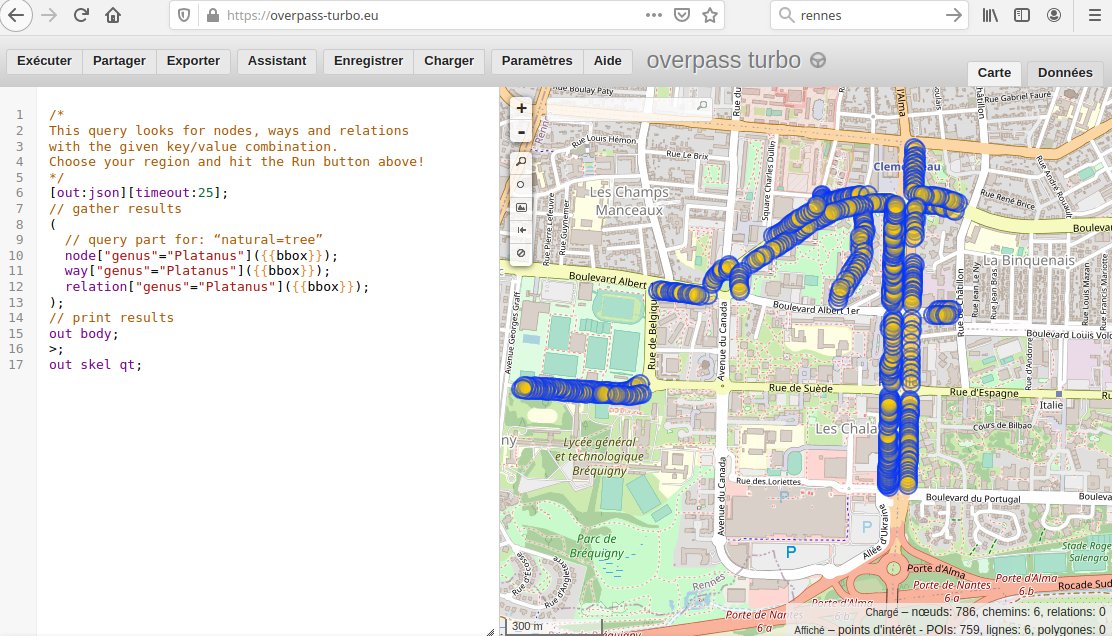Image resolution: width=1112 pixels, height=636 pixels.
Task: Open the Assistant dialog
Action: [277, 61]
